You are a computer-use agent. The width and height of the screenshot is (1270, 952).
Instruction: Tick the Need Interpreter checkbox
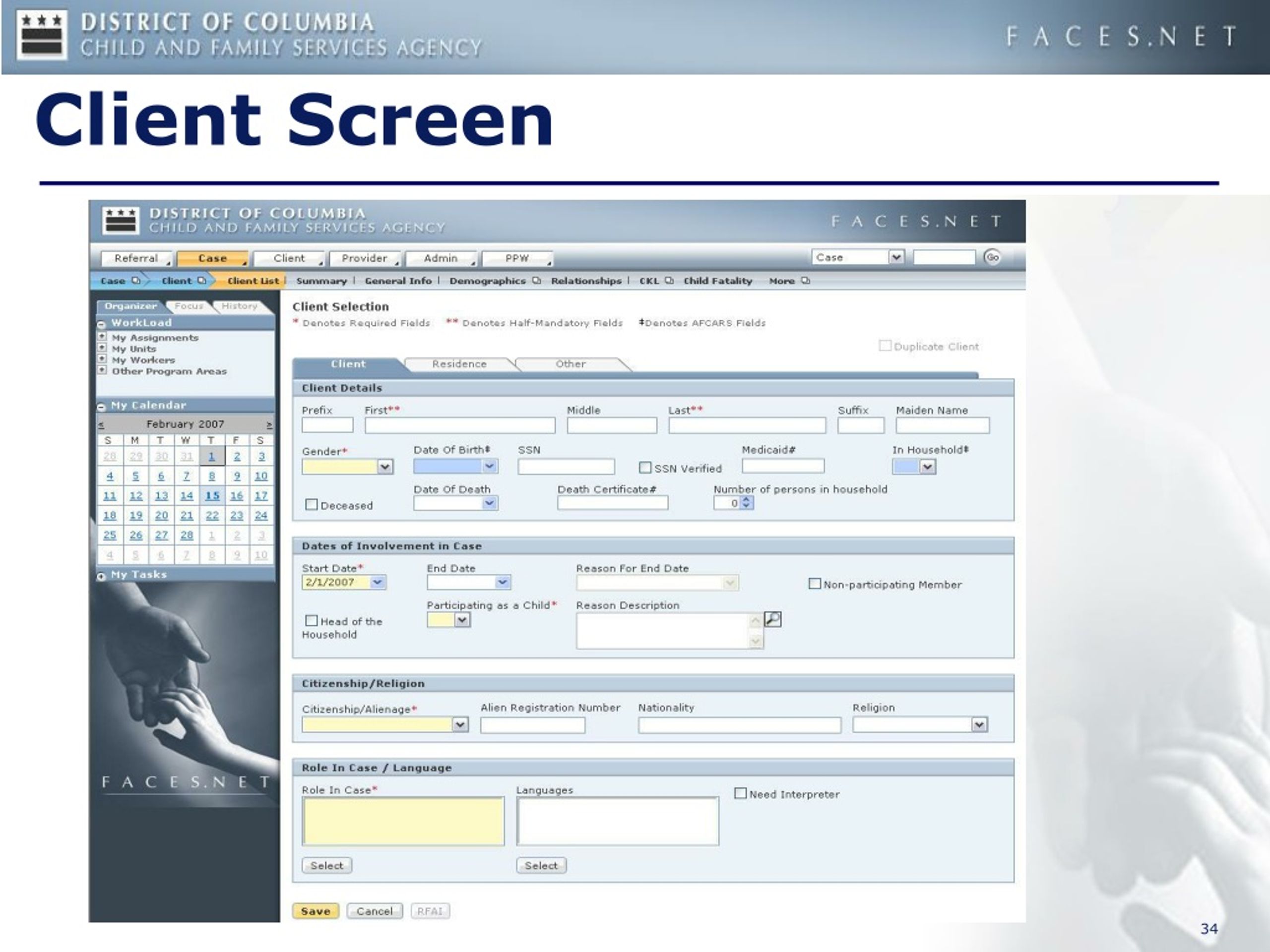point(741,793)
